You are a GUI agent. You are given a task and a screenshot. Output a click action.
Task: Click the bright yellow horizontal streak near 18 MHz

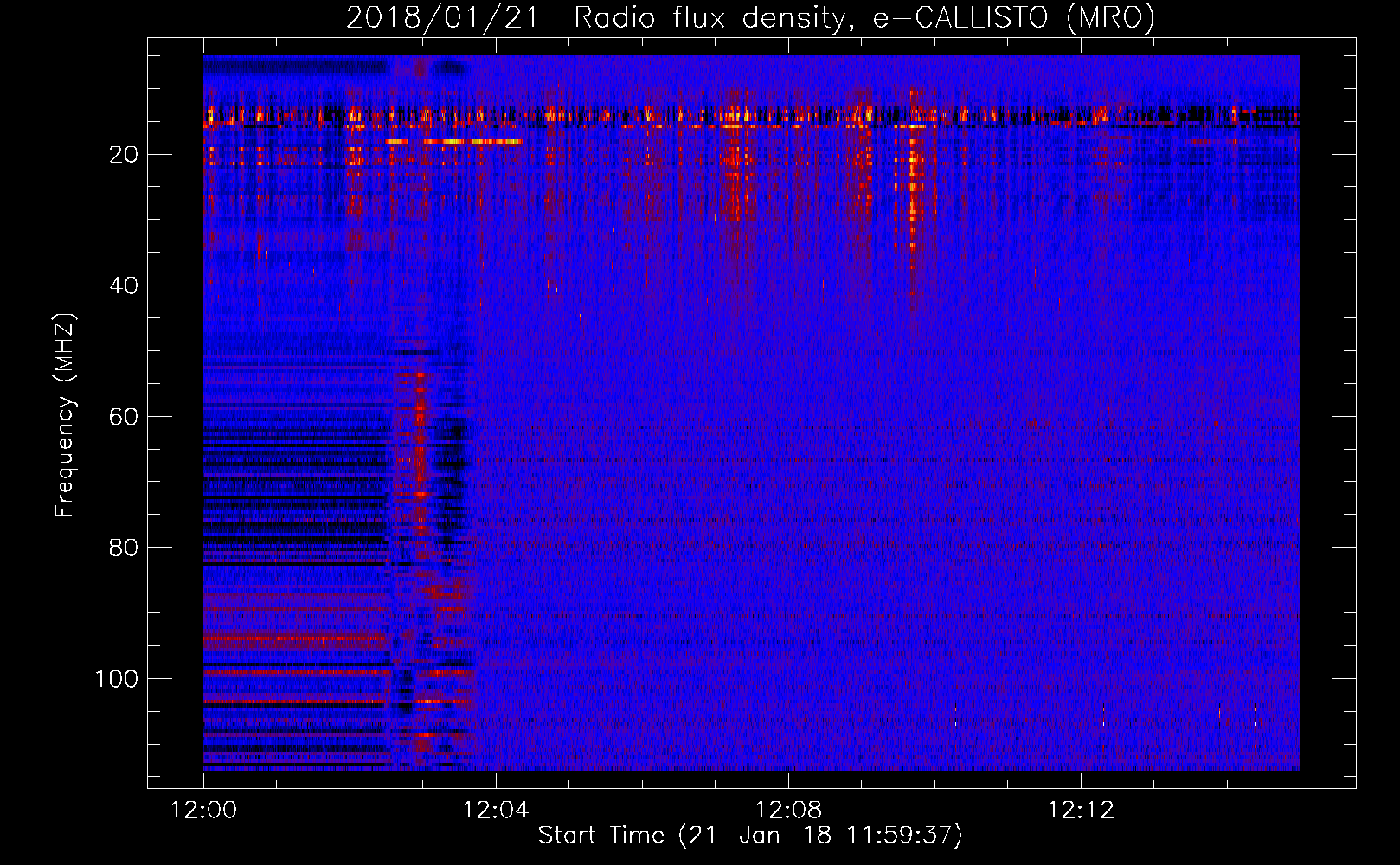click(x=454, y=141)
